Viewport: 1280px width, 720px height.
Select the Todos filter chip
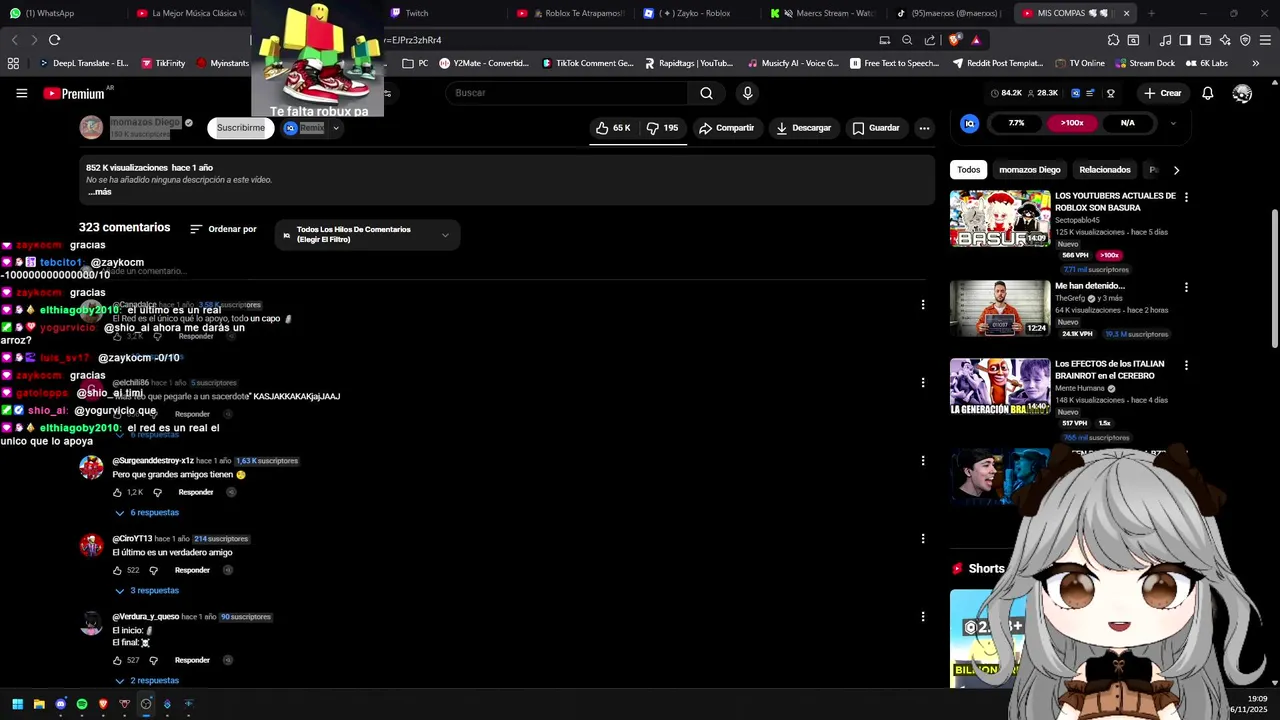coord(968,170)
